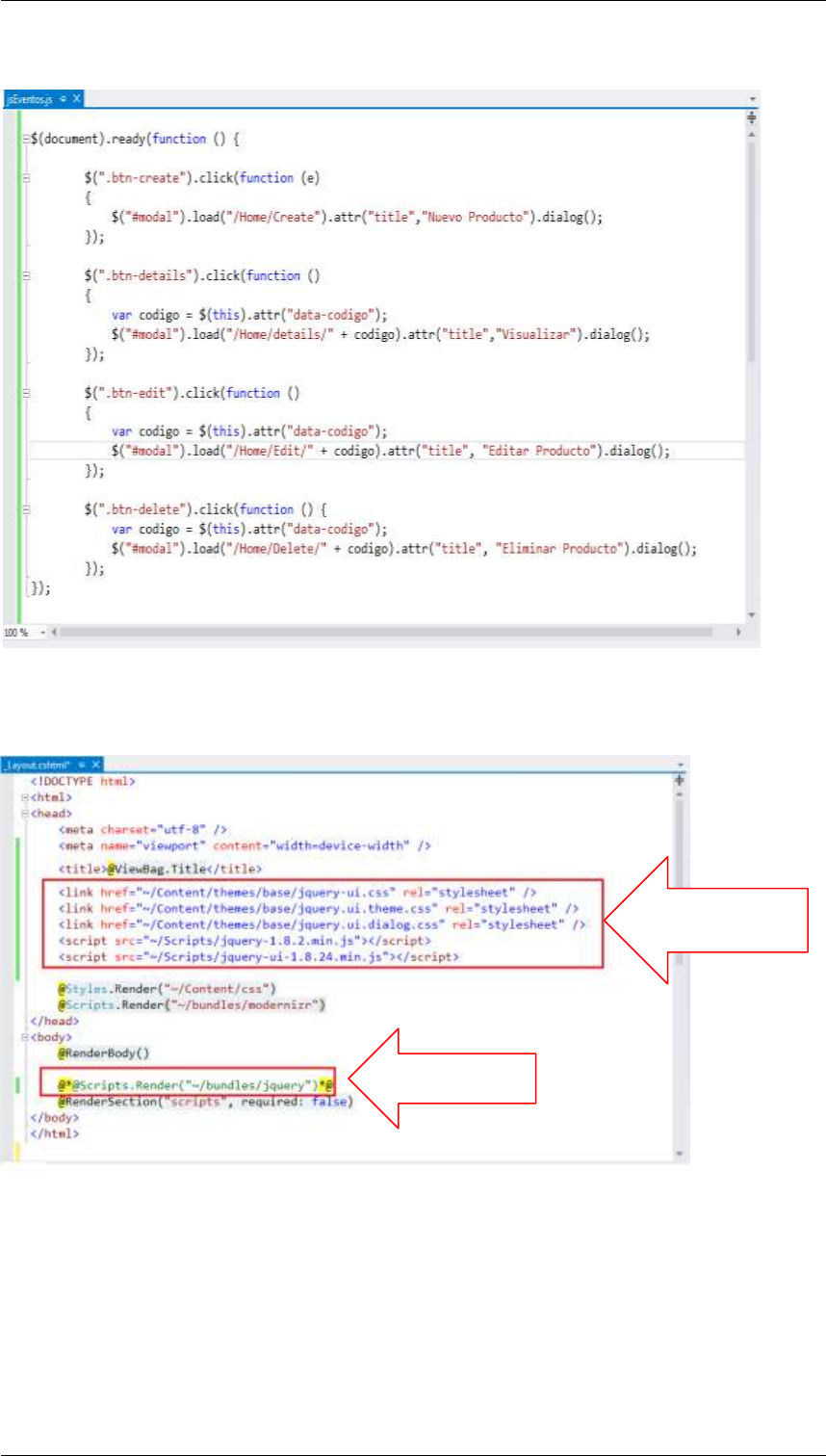Click the jquery-1.8.2.min.js script line
This screenshot has height=1456, width=826.
[245, 941]
